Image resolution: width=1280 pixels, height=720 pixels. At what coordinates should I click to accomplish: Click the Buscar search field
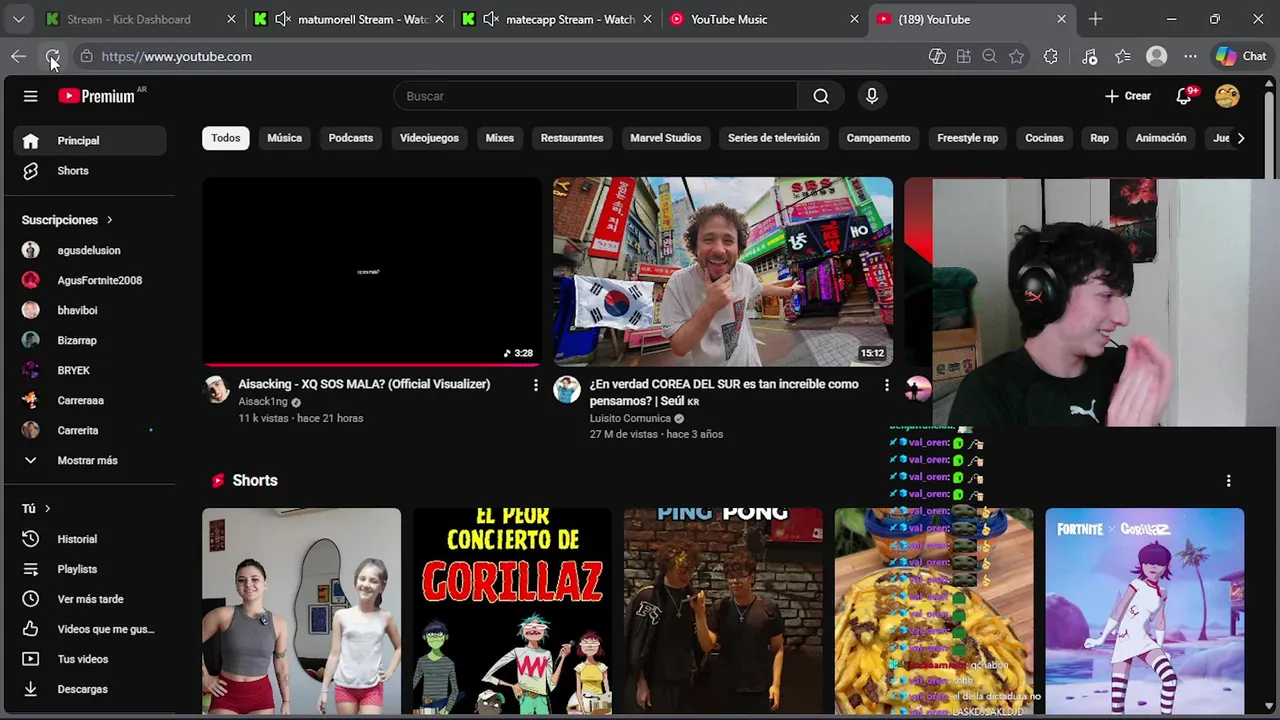595,96
